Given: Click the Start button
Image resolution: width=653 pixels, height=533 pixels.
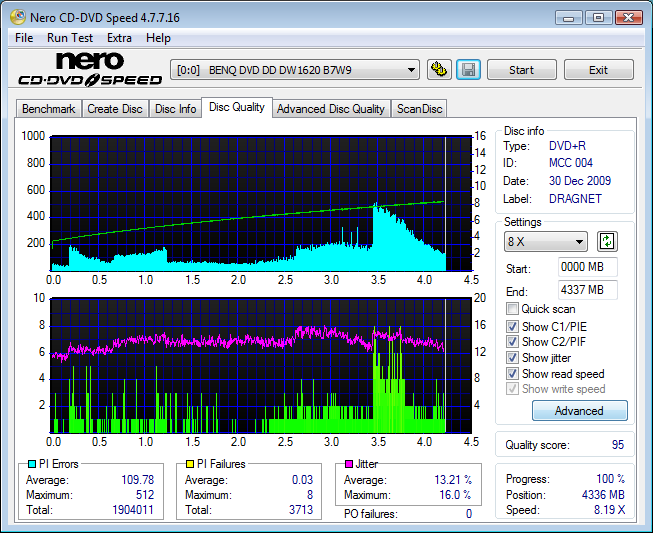Looking at the screenshot, I should coord(521,70).
